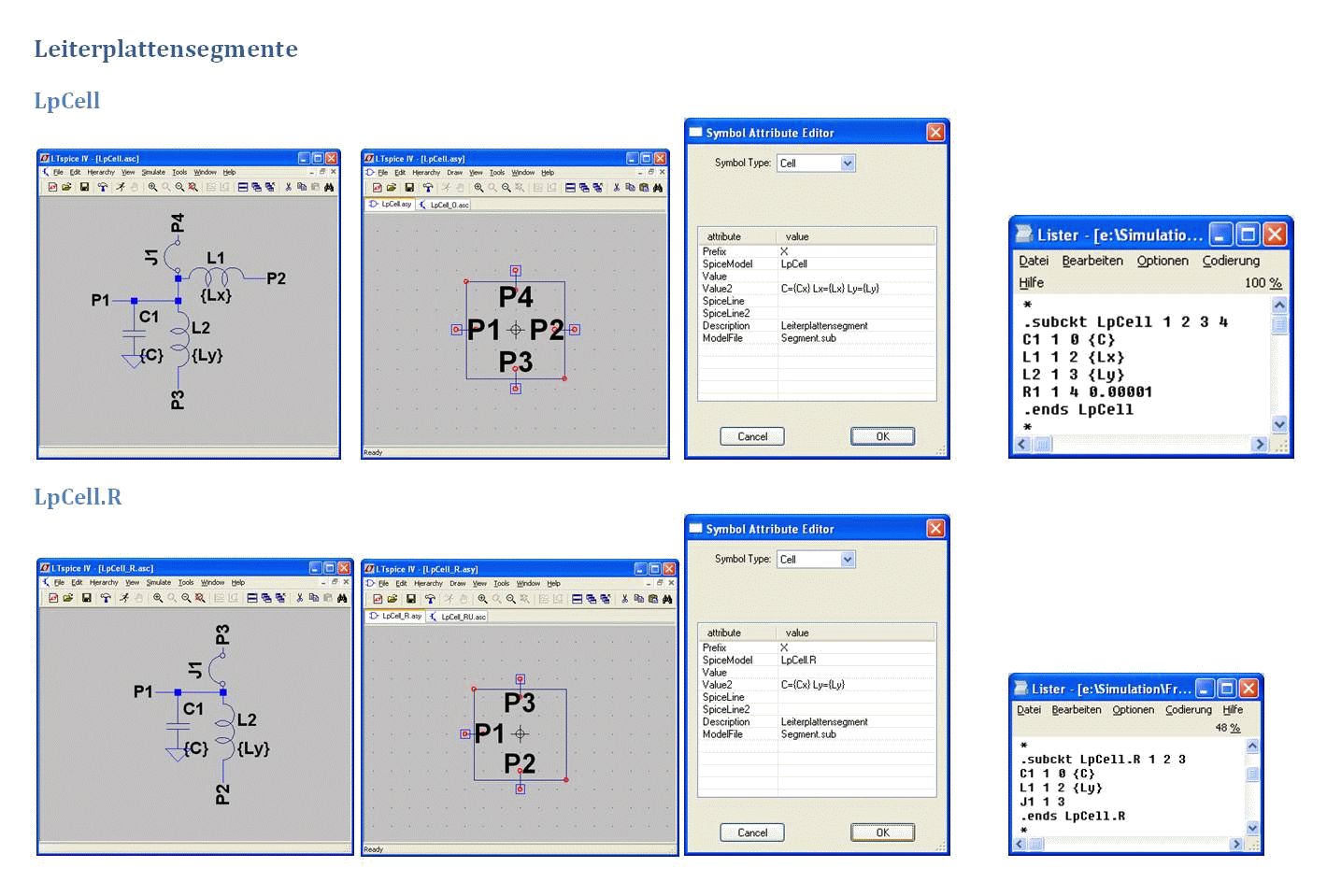Click Find binoculars icon in LpCell.asc window
Image resolution: width=1327 pixels, height=896 pixels.
(x=329, y=187)
